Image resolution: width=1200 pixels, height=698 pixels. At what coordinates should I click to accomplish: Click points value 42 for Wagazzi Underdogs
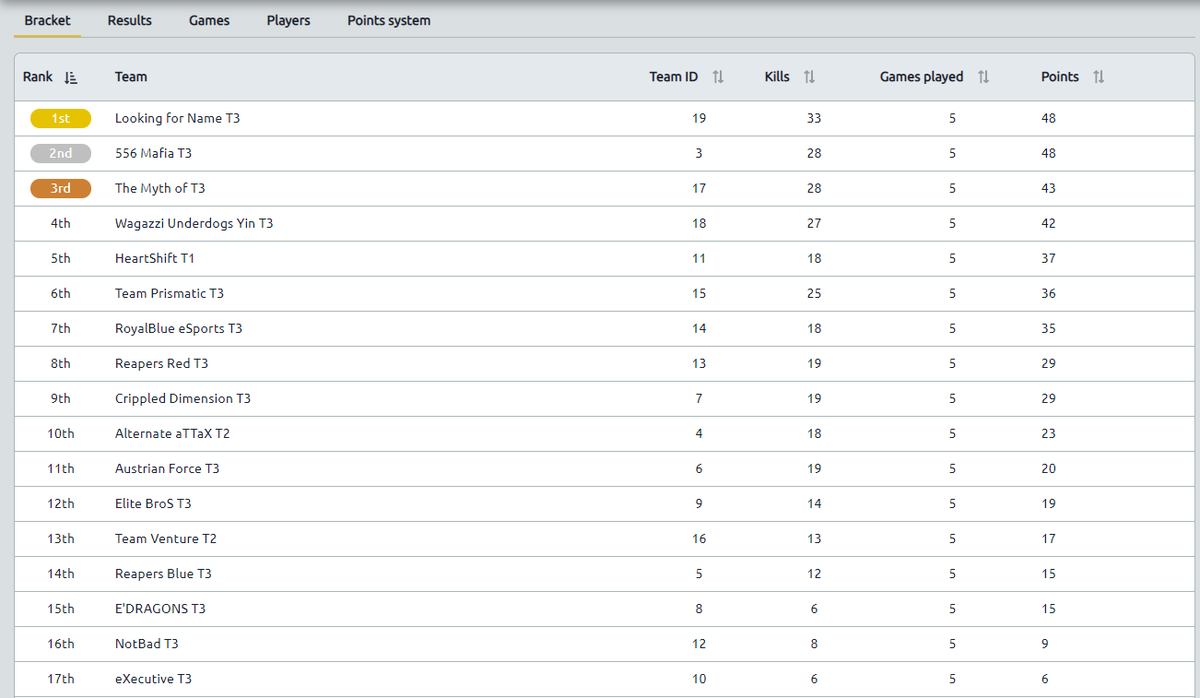click(1048, 223)
